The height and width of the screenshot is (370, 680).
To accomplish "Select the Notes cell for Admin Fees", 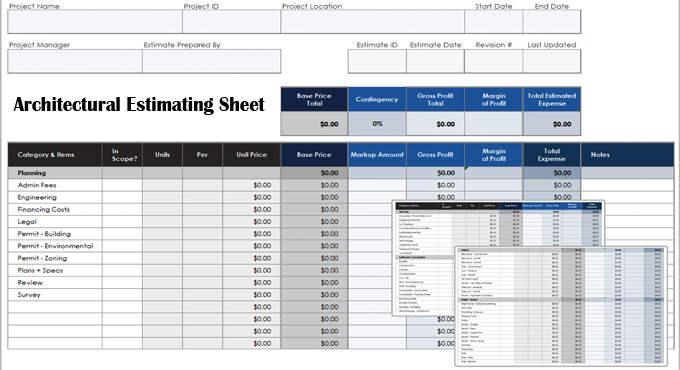I will point(628,185).
